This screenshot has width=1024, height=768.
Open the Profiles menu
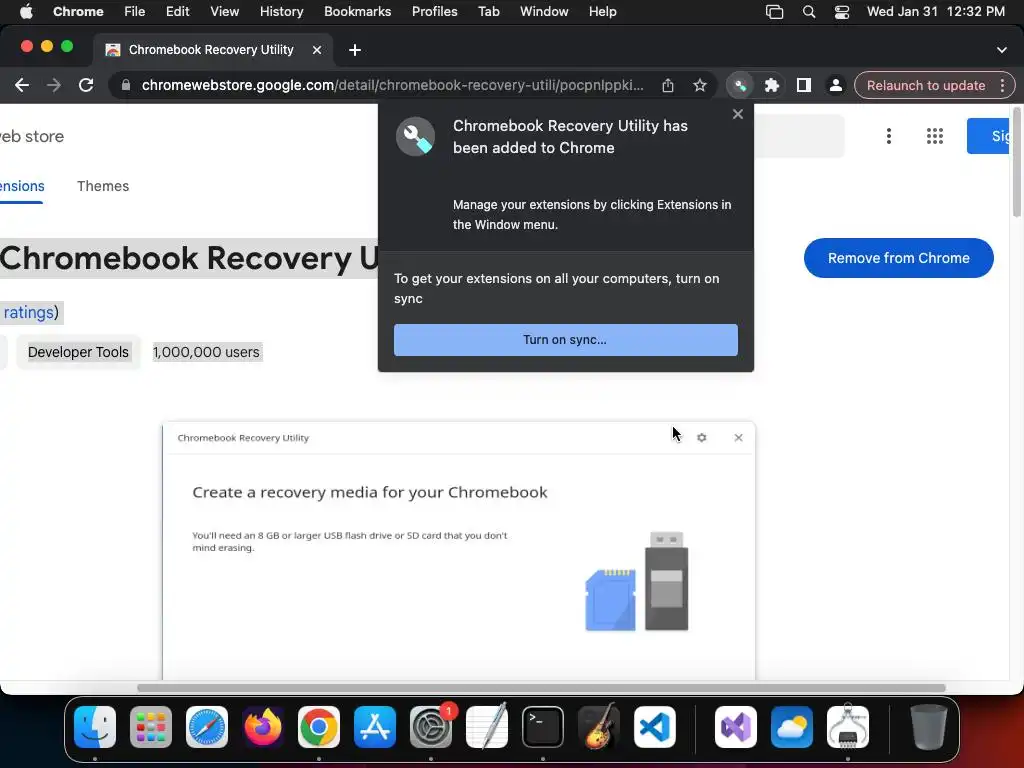tap(434, 12)
